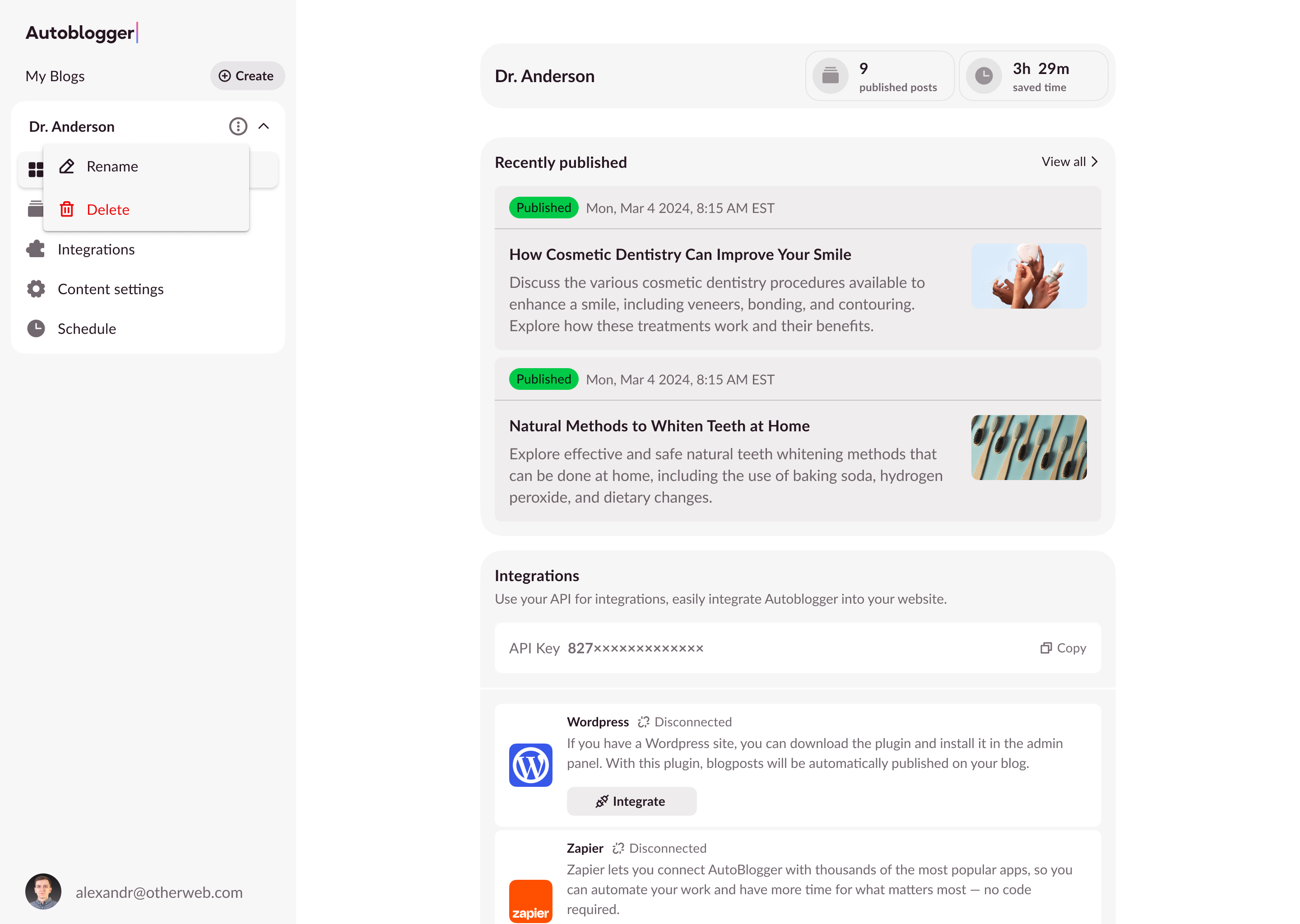Collapse the Dr. Anderson blog section
The height and width of the screenshot is (924, 1300).
click(x=264, y=126)
